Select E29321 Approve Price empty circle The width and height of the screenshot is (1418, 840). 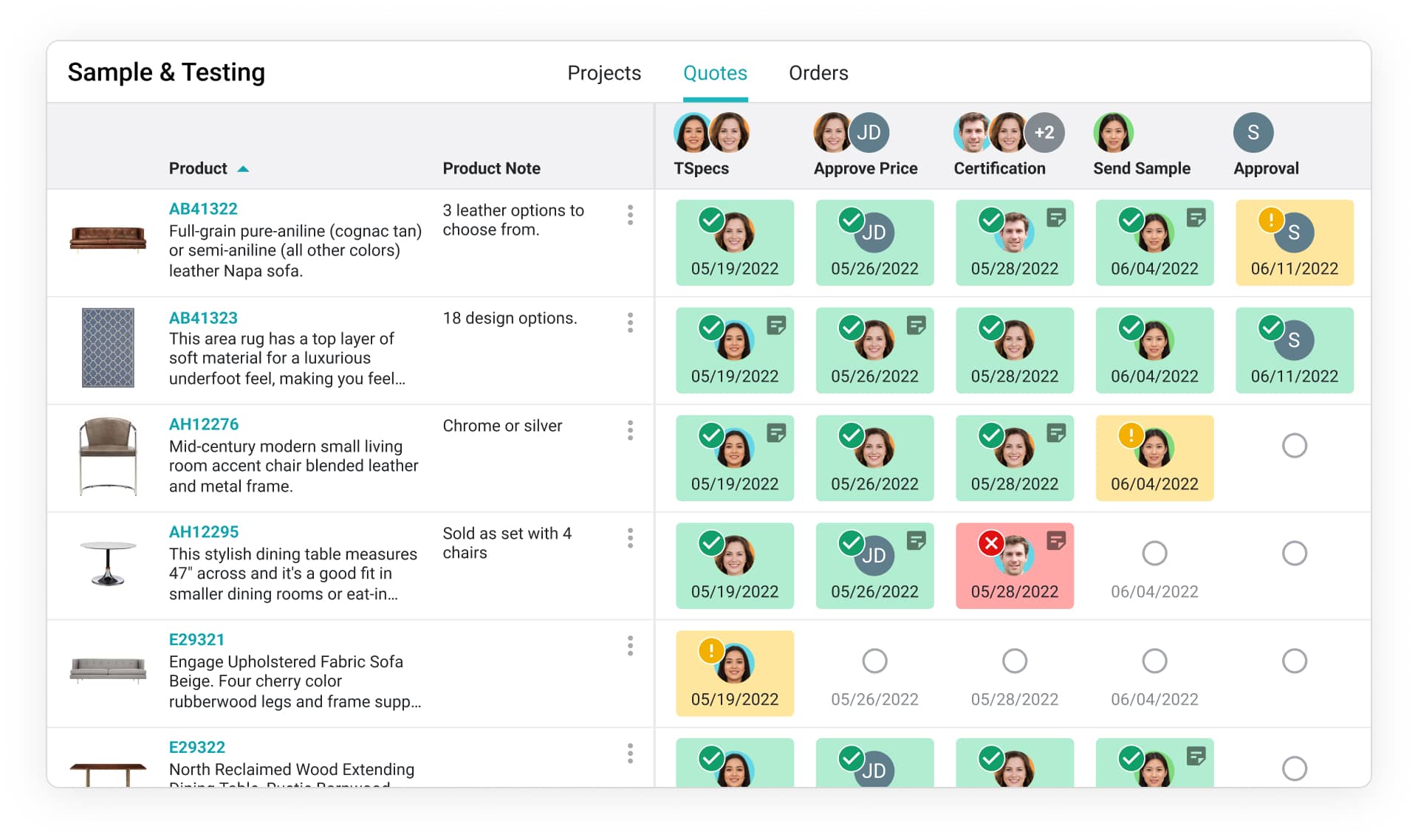click(874, 661)
